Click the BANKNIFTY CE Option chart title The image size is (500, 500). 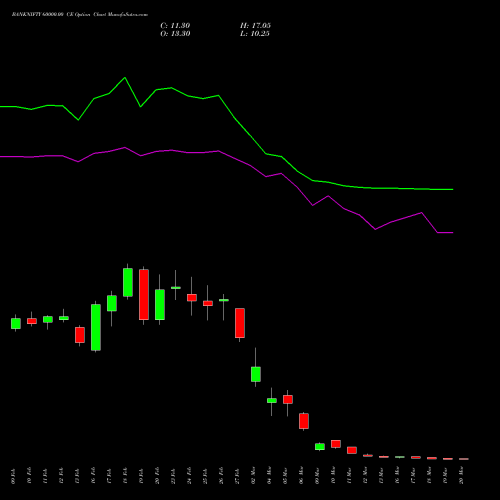click(80, 15)
